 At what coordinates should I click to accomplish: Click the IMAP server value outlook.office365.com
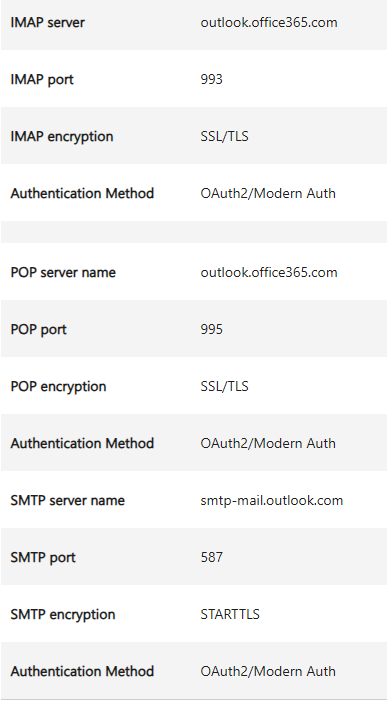[x=269, y=22]
